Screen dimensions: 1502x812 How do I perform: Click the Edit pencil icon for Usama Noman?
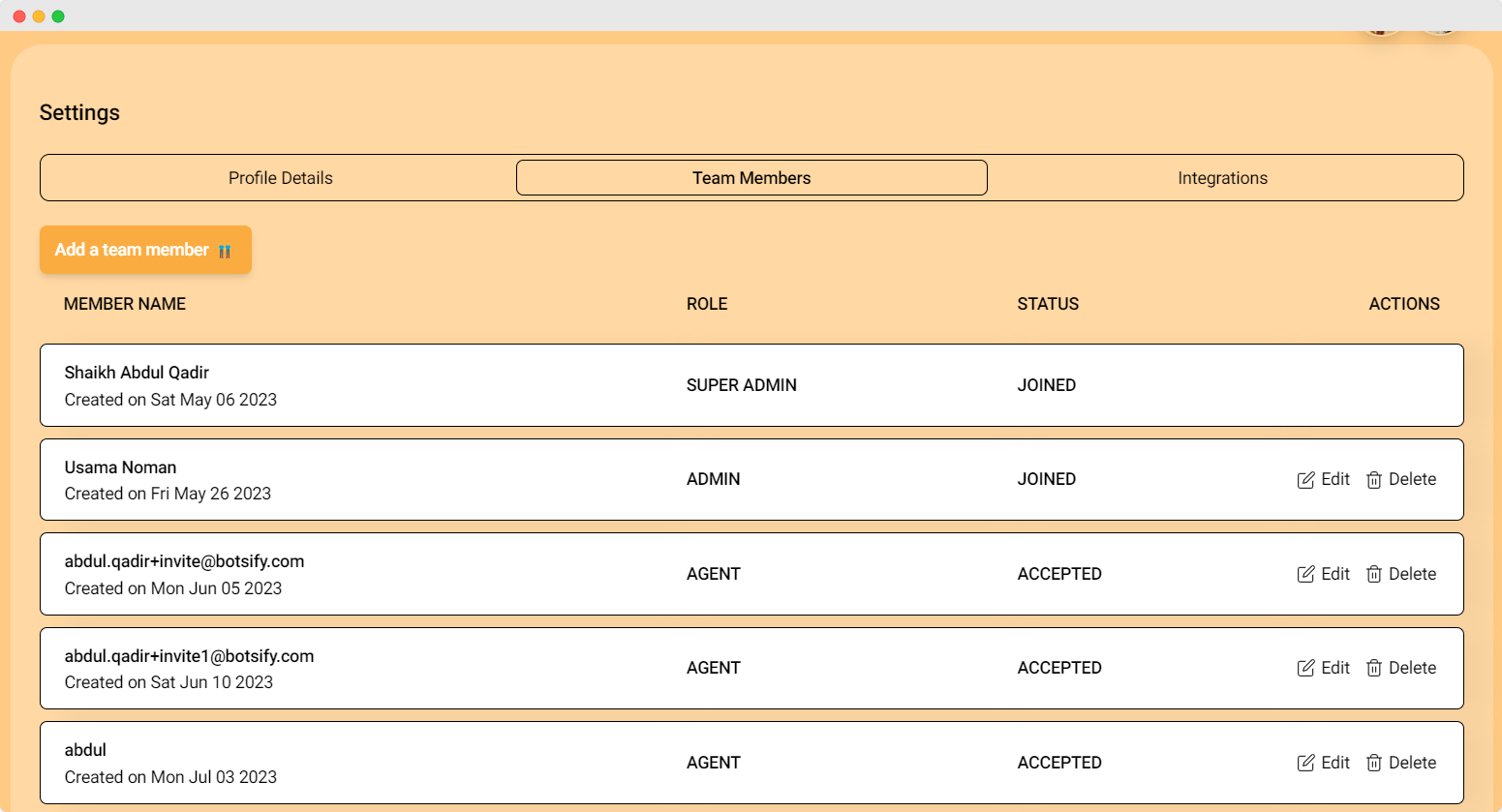pyautogui.click(x=1305, y=480)
